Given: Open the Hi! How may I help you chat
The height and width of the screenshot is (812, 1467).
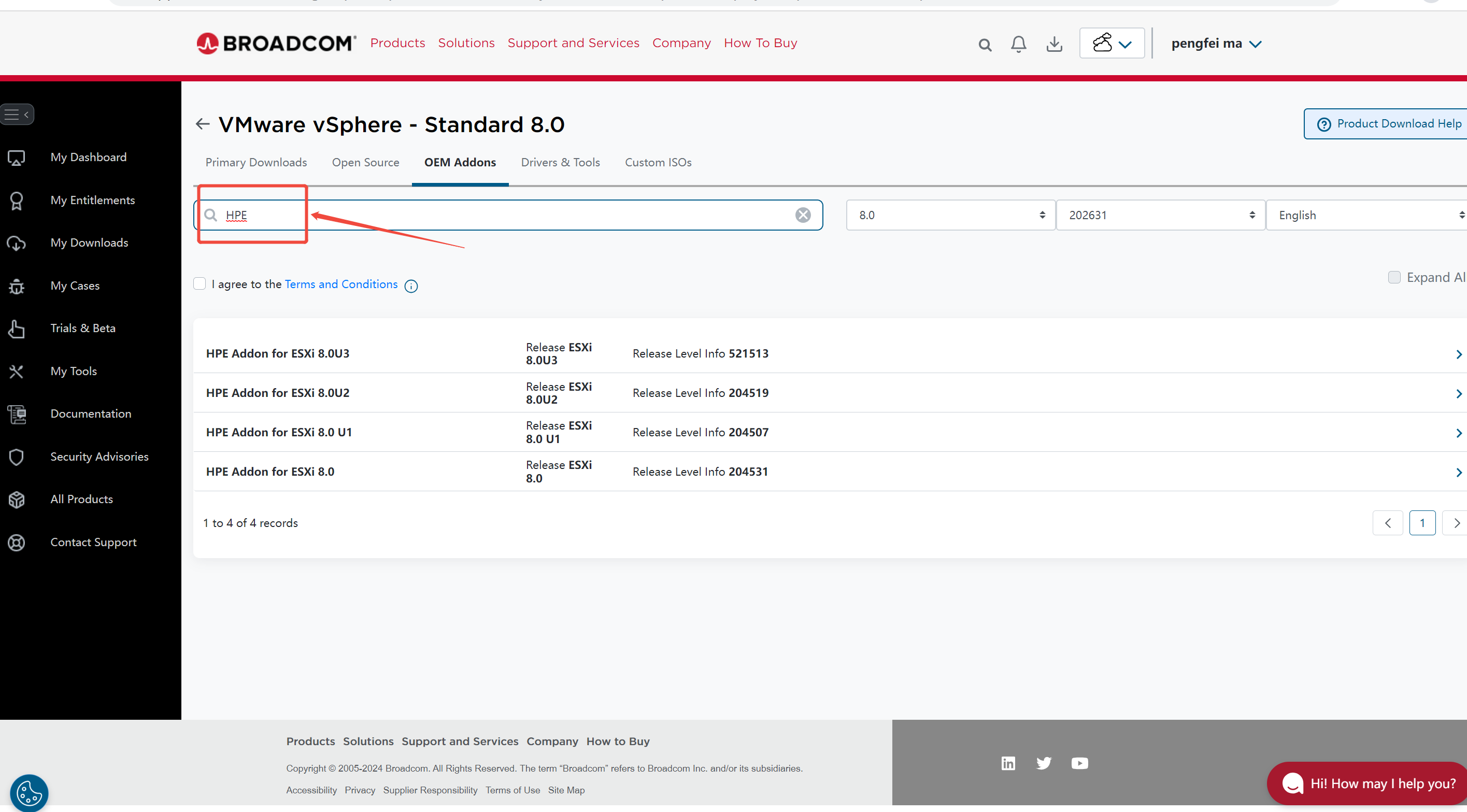Looking at the screenshot, I should [x=1367, y=783].
